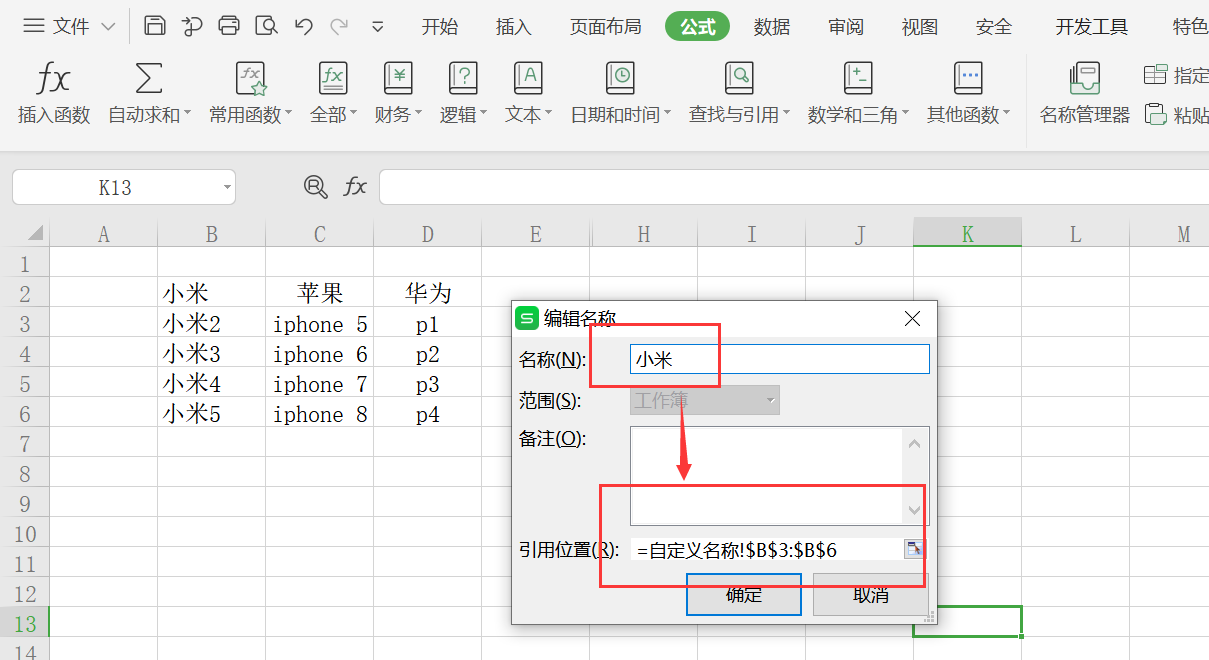Redo the last undone action
This screenshot has height=660, width=1209.
pos(339,26)
